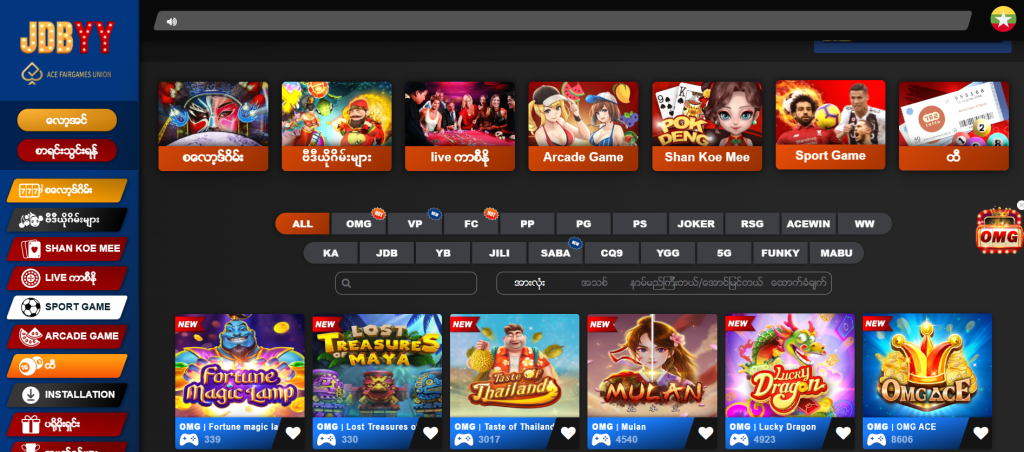Screen dimensions: 1024x452
Task: Open the Myanmar flag language selector
Action: tap(1003, 19)
